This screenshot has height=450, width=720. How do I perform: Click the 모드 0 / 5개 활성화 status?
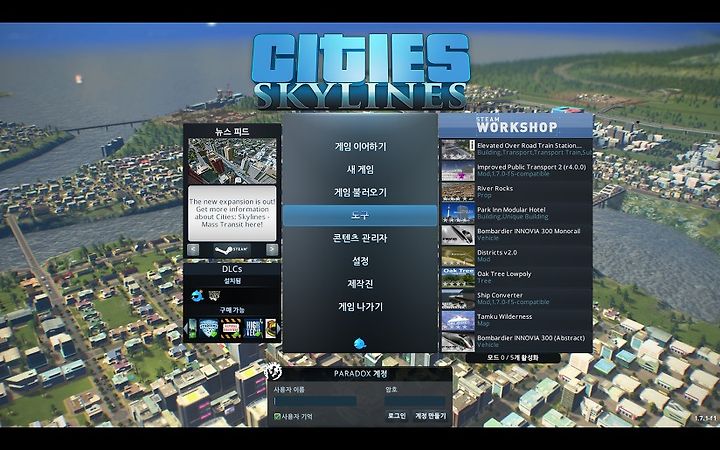(x=513, y=357)
